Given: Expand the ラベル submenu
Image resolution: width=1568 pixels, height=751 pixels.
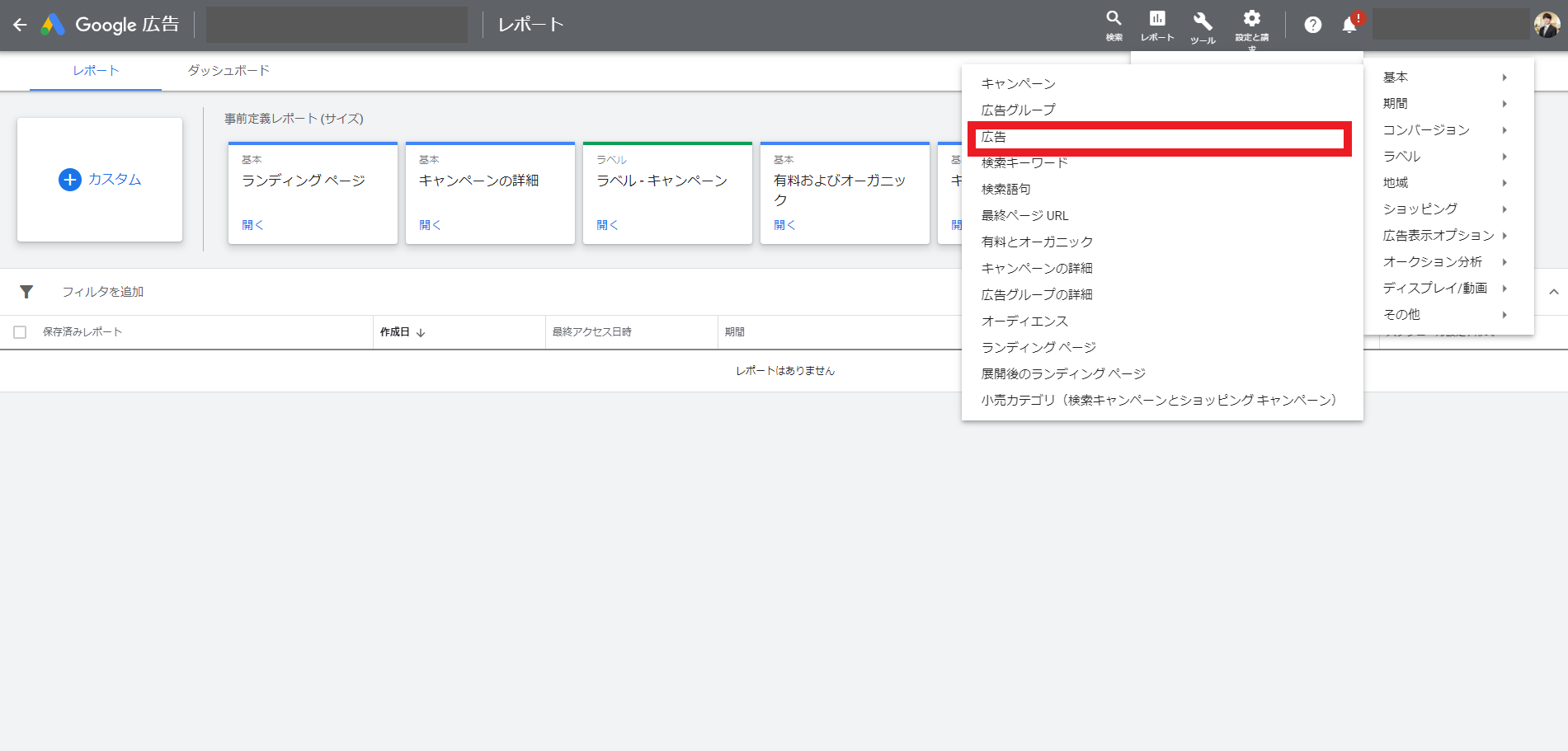Looking at the screenshot, I should click(x=1448, y=157).
